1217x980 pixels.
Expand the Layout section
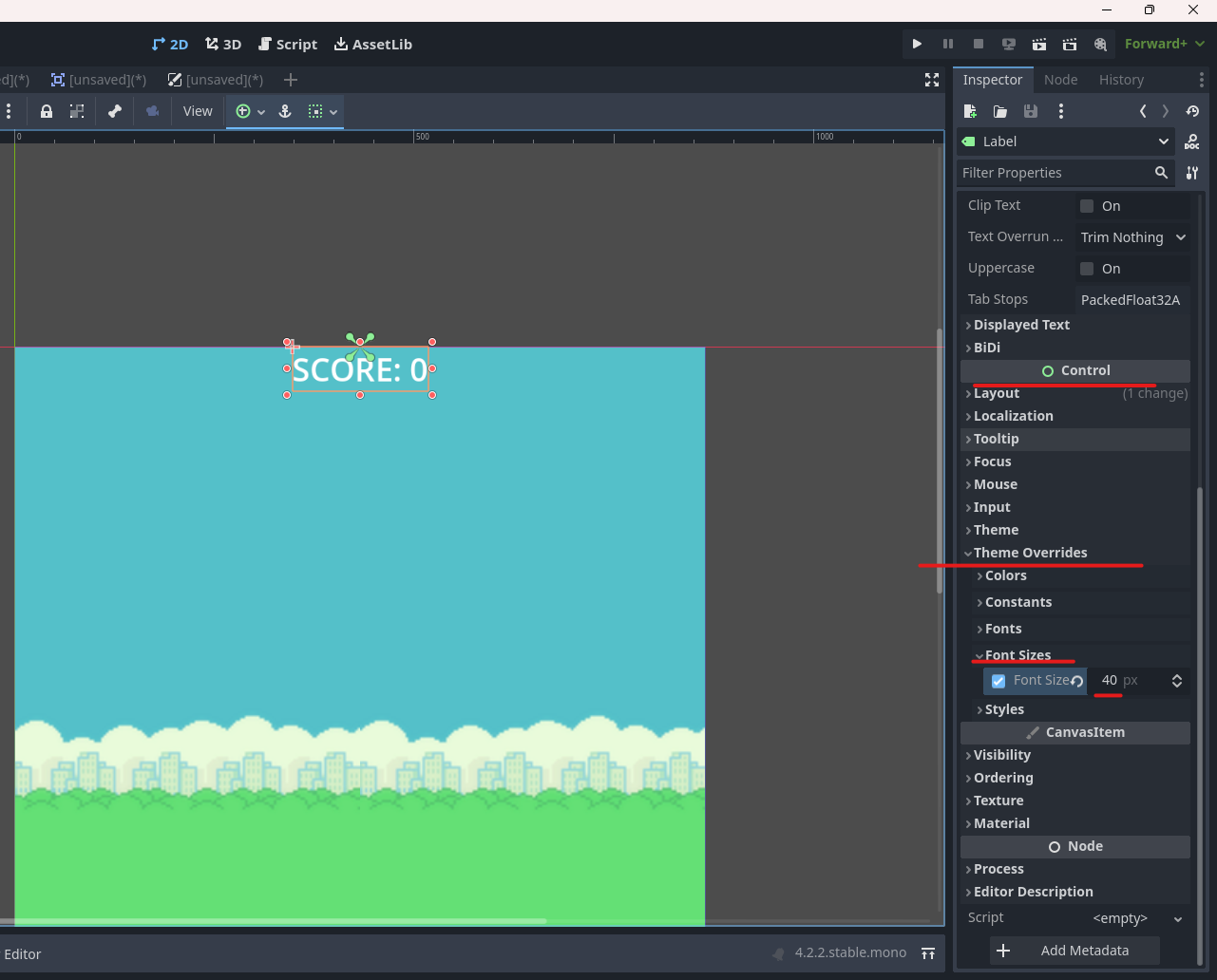pyautogui.click(x=997, y=393)
